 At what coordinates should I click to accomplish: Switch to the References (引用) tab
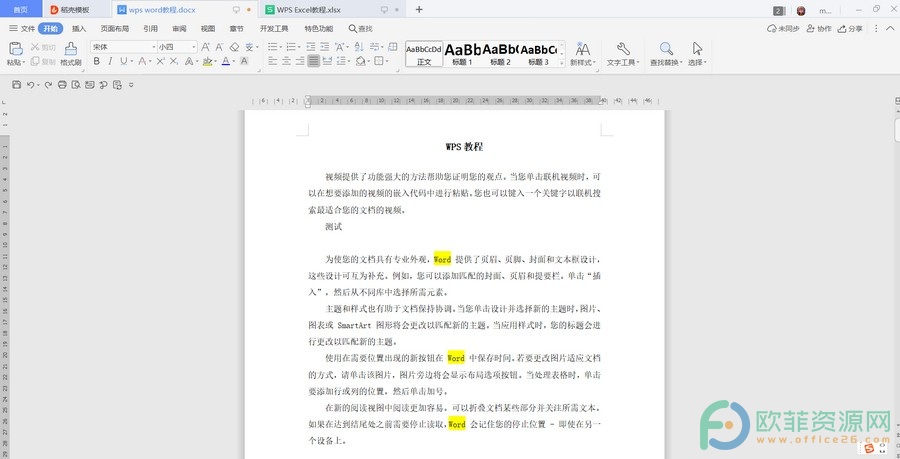pos(150,29)
